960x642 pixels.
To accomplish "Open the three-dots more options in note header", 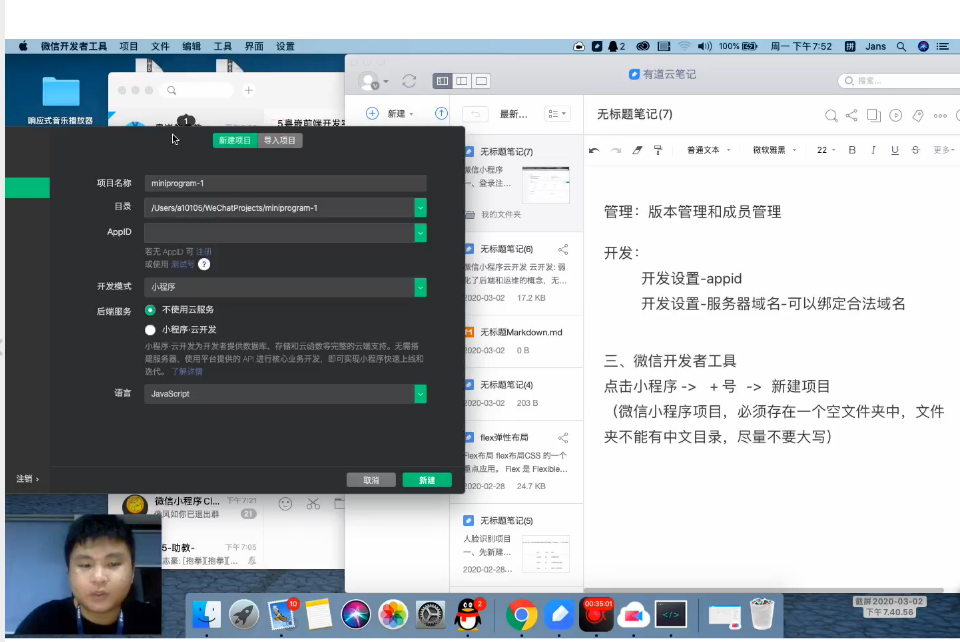I will point(940,116).
